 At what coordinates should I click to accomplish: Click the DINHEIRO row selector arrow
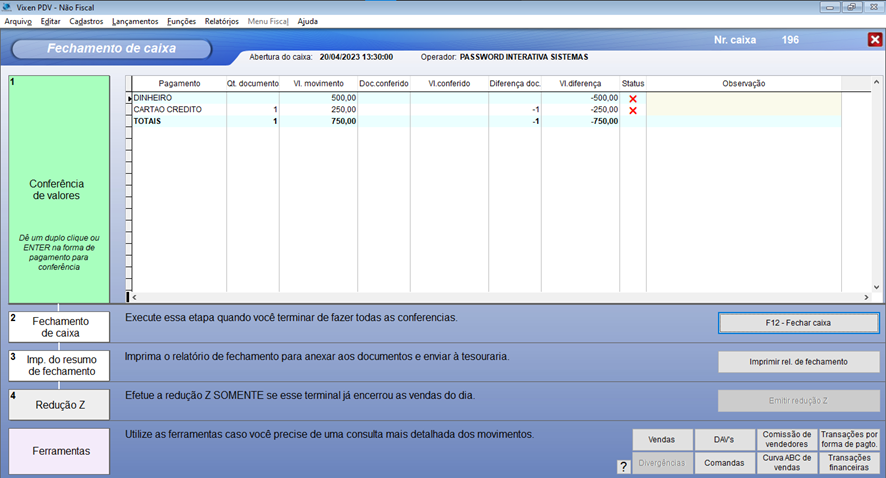pyautogui.click(x=129, y=99)
